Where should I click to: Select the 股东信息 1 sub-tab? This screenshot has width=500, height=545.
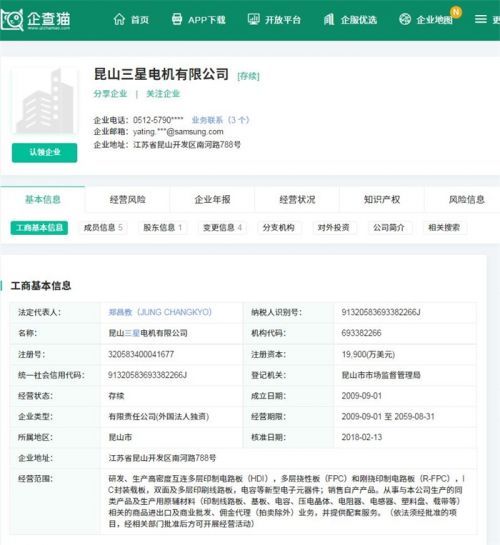[x=163, y=228]
